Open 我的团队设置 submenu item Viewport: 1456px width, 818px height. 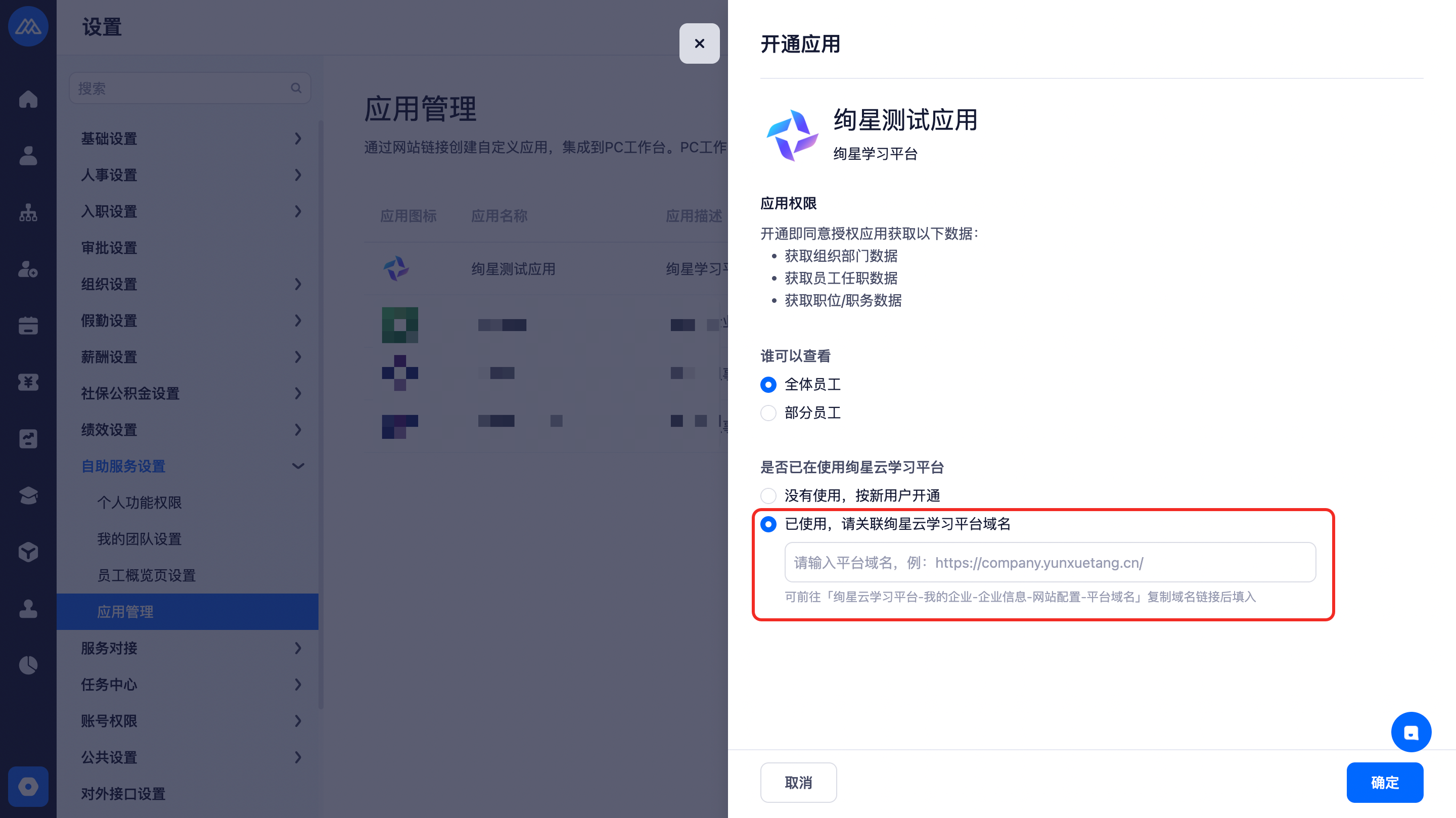click(139, 539)
